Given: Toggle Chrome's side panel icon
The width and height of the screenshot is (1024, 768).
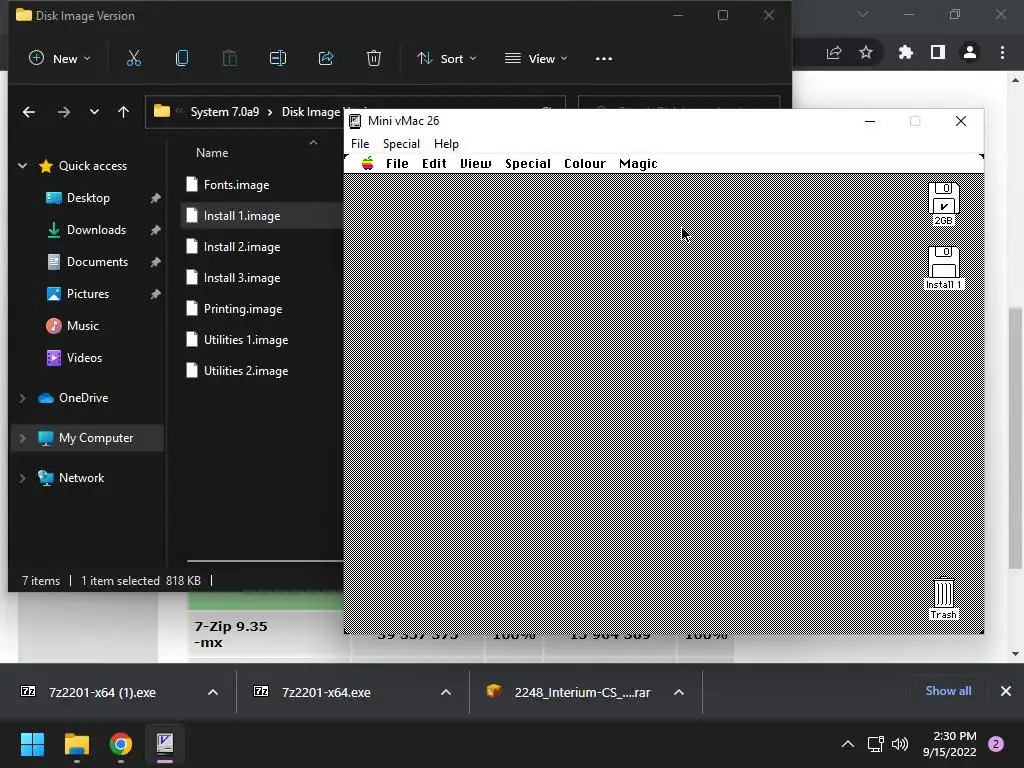Looking at the screenshot, I should (938, 52).
